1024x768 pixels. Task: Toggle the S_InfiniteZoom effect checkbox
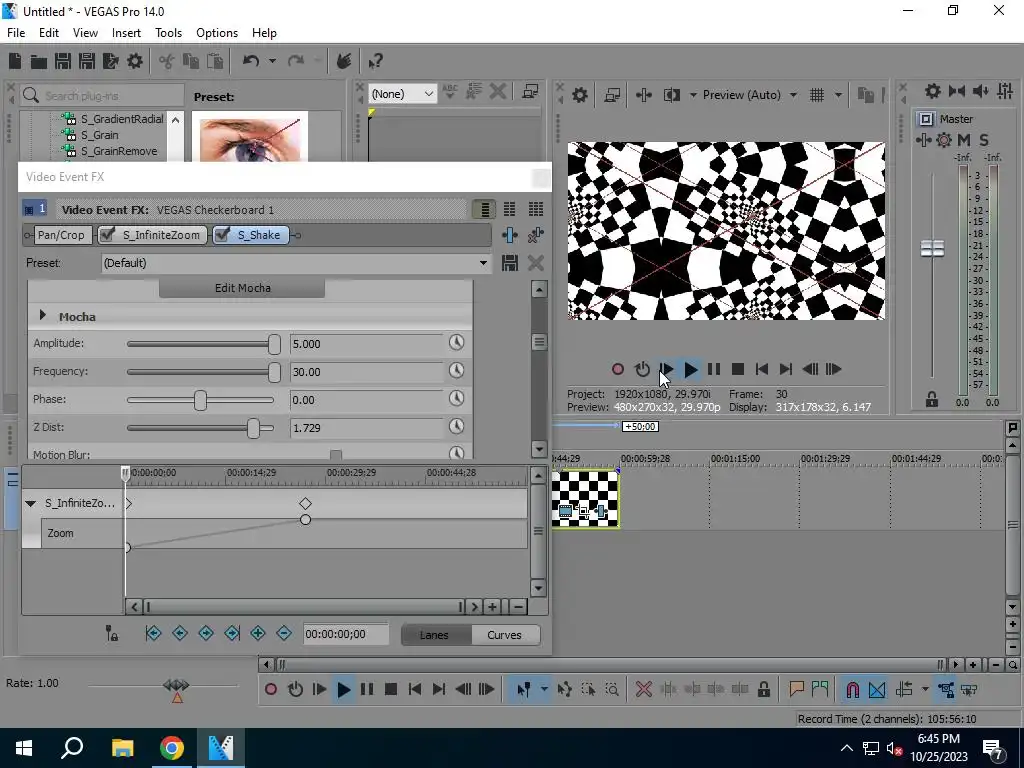coord(107,234)
